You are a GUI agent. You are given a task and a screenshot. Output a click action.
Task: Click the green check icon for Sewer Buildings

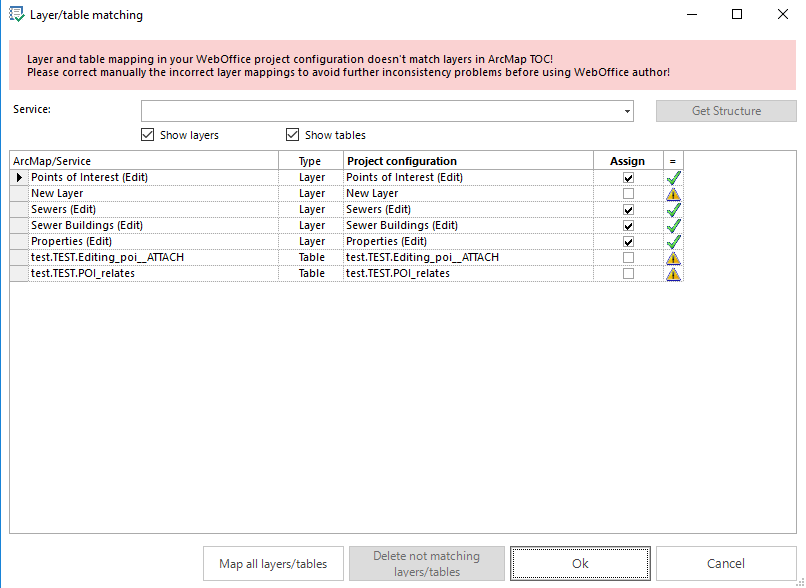(673, 225)
